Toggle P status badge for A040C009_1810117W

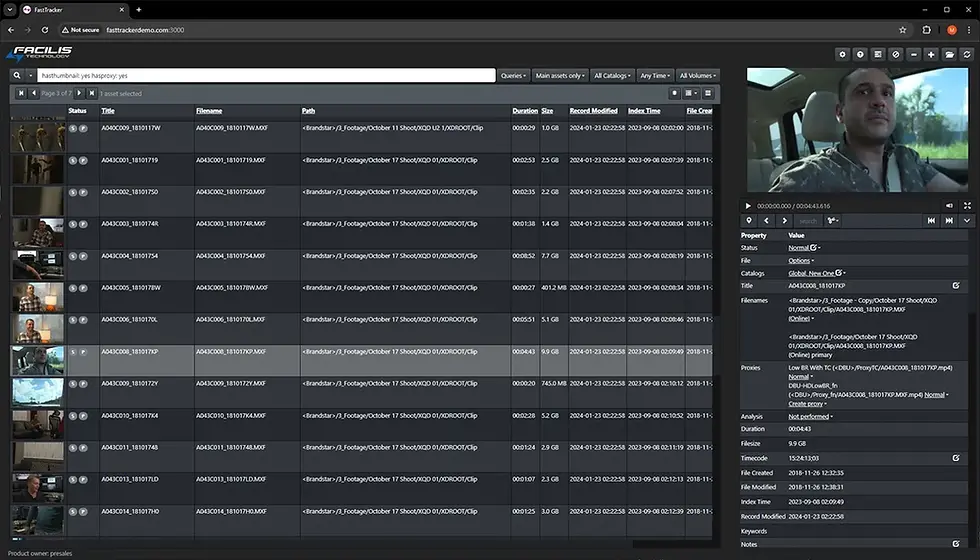pyautogui.click(x=83, y=128)
